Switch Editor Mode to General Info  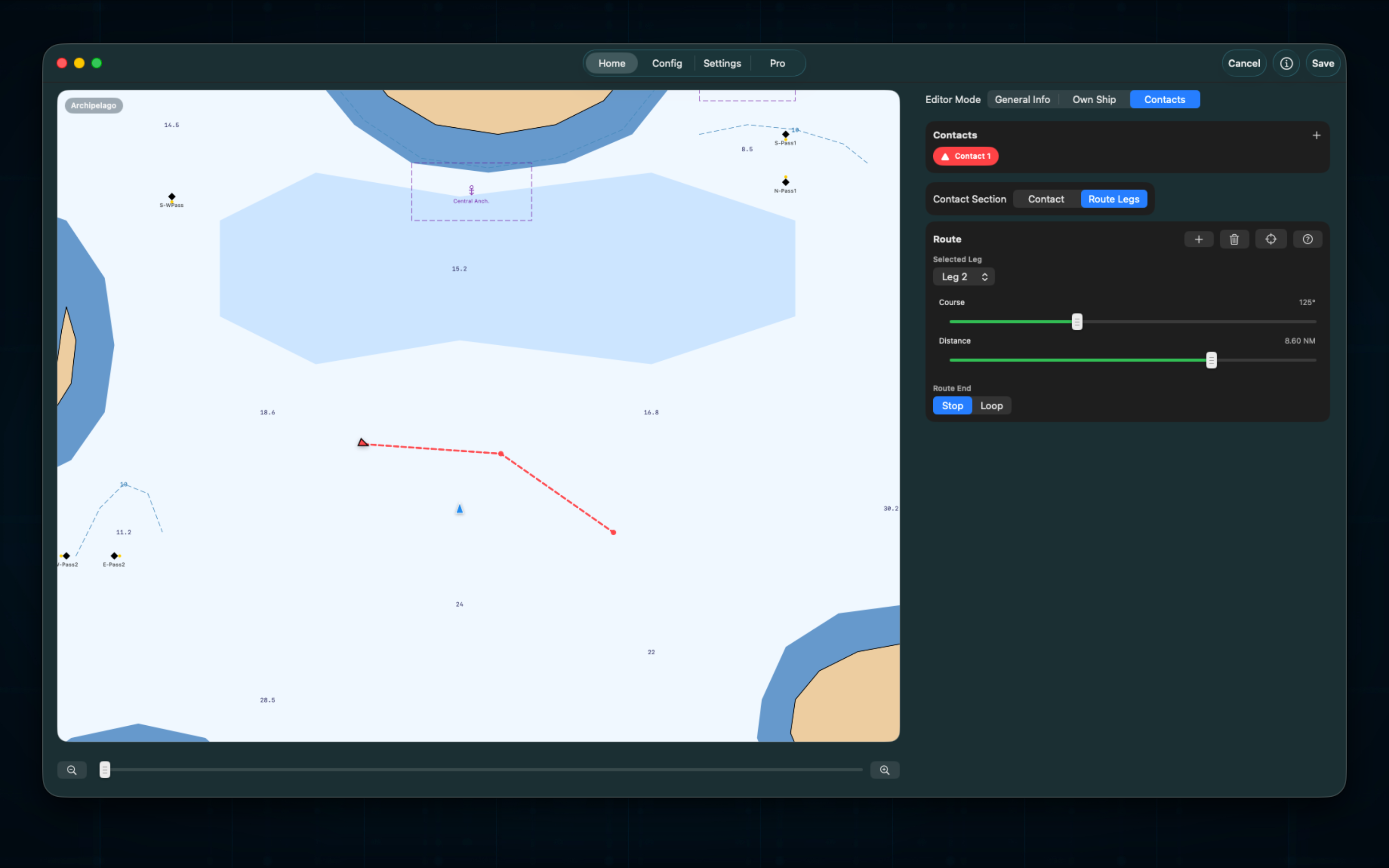pos(1021,99)
